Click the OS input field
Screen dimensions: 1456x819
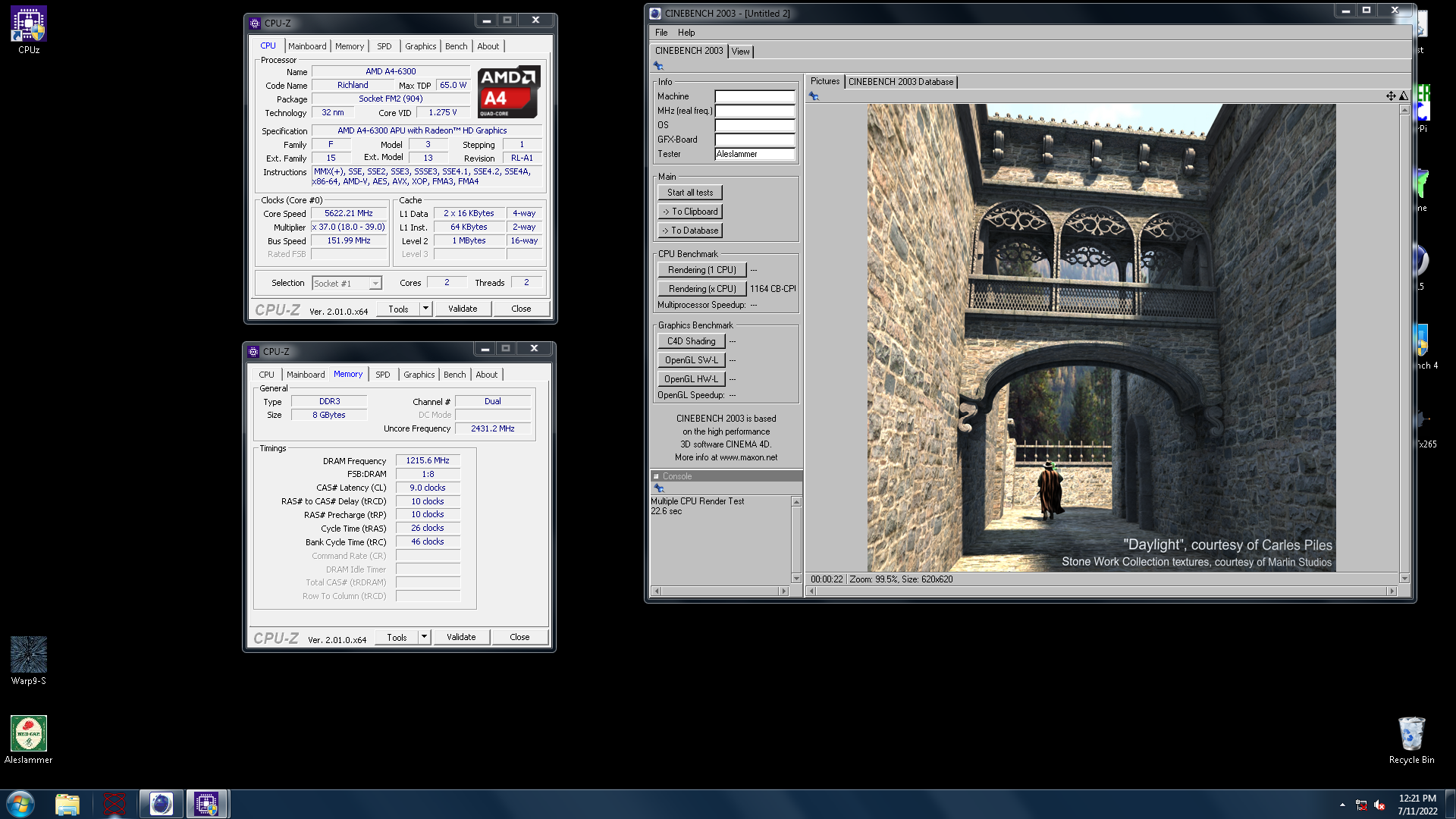(755, 125)
